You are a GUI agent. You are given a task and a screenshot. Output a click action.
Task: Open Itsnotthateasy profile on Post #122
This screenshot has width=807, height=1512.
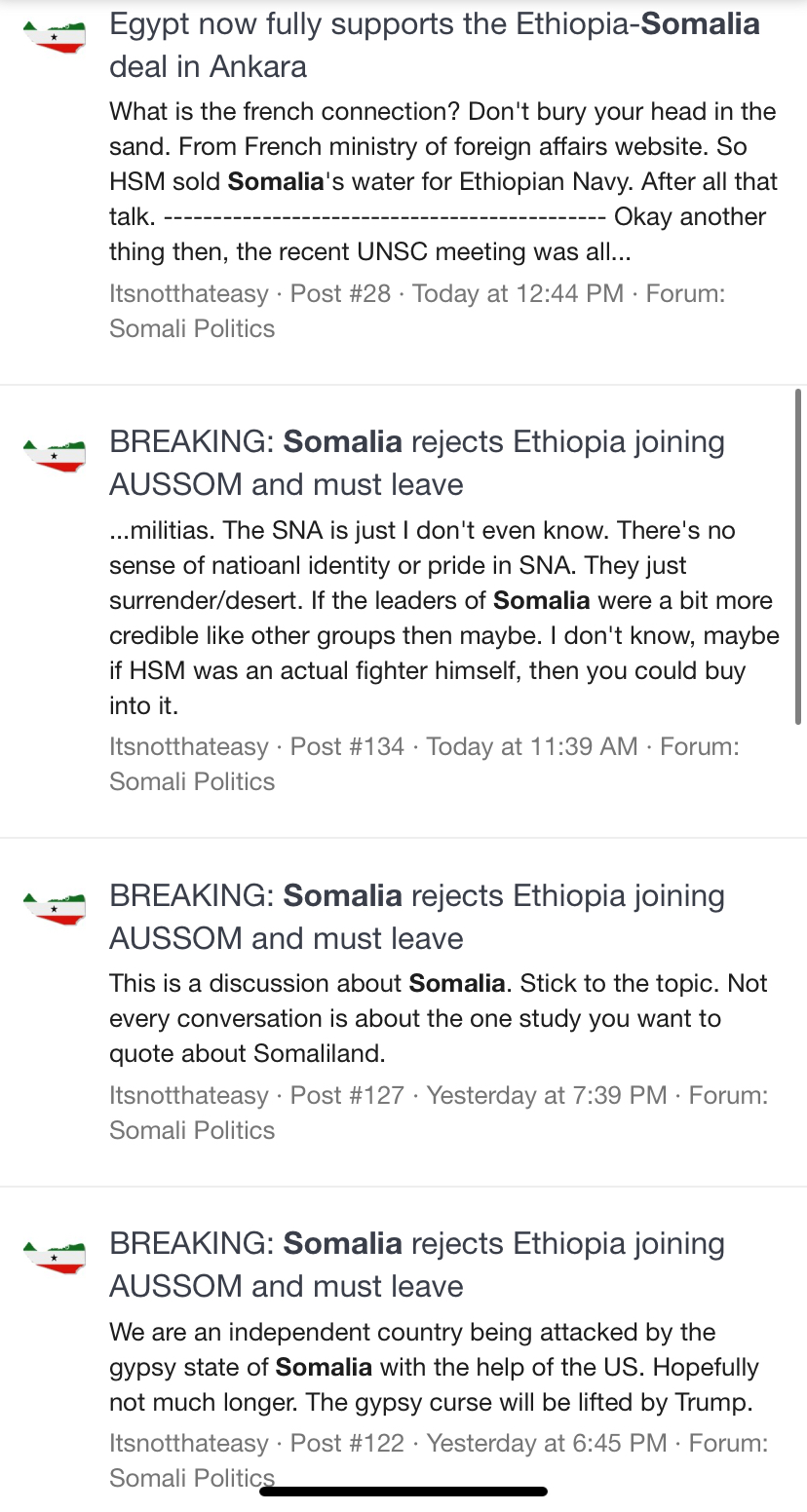[188, 1443]
